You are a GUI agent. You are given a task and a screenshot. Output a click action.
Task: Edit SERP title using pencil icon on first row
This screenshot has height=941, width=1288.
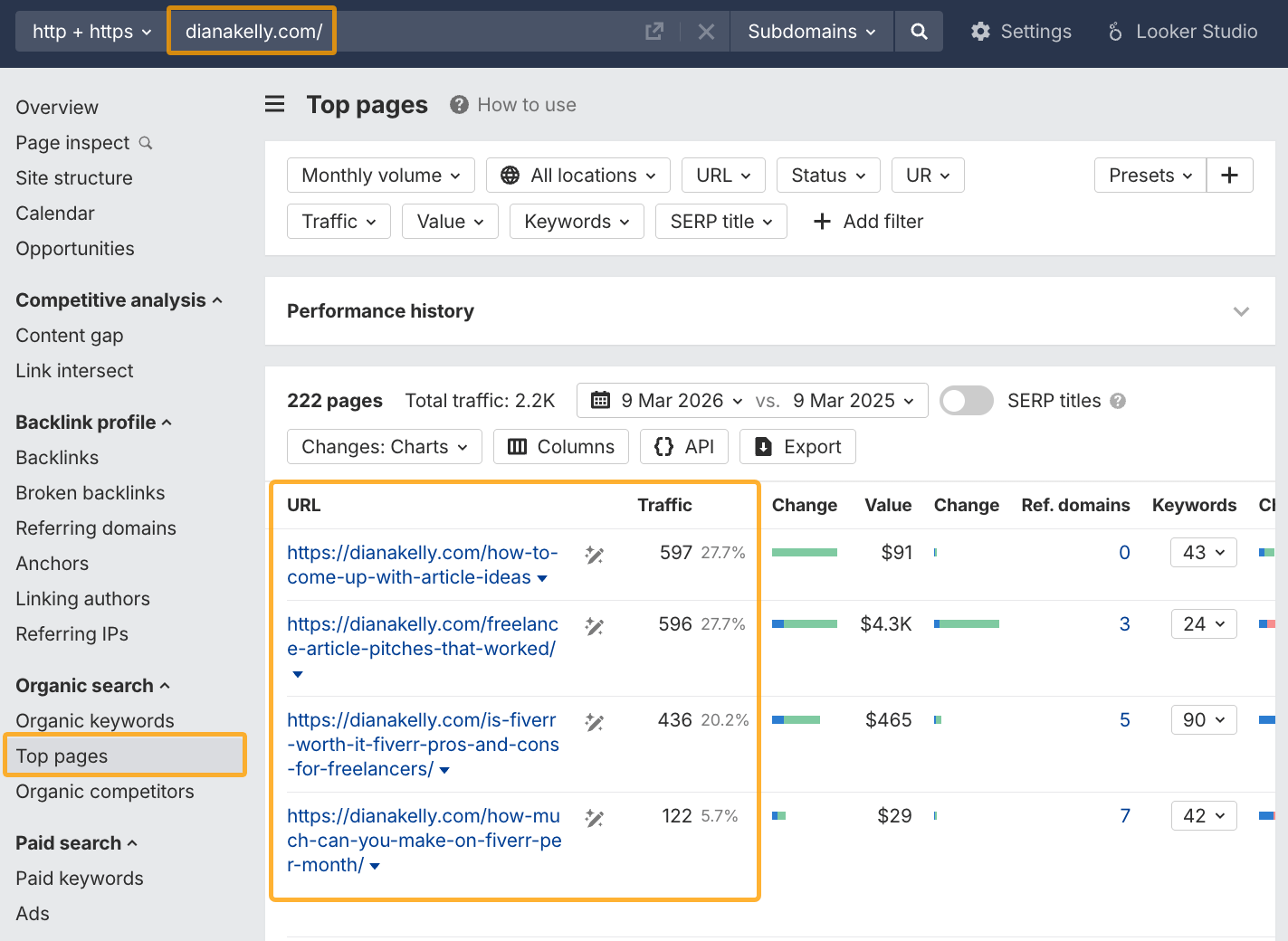(x=594, y=553)
